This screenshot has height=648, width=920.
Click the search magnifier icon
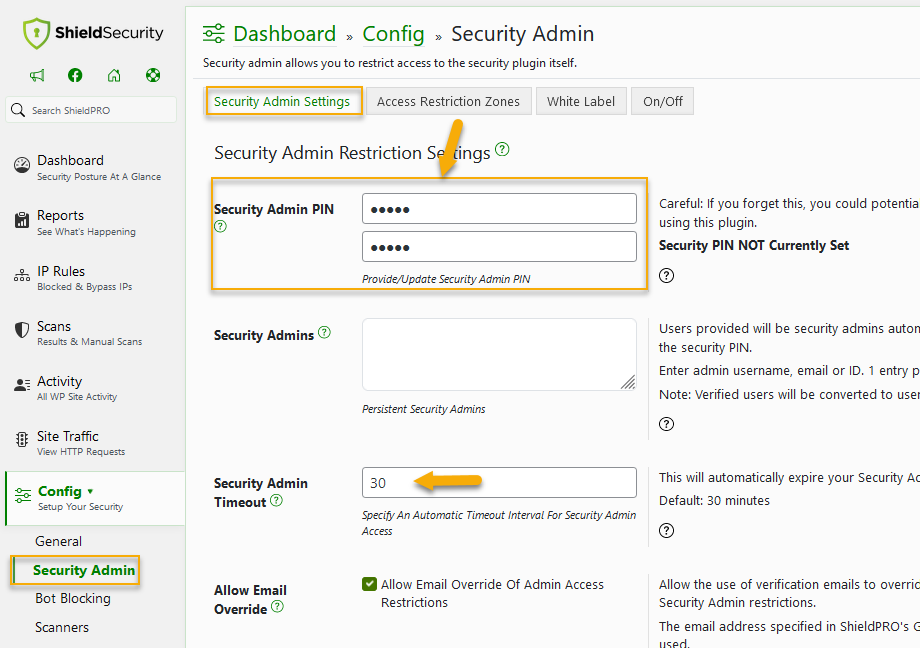tap(18, 110)
